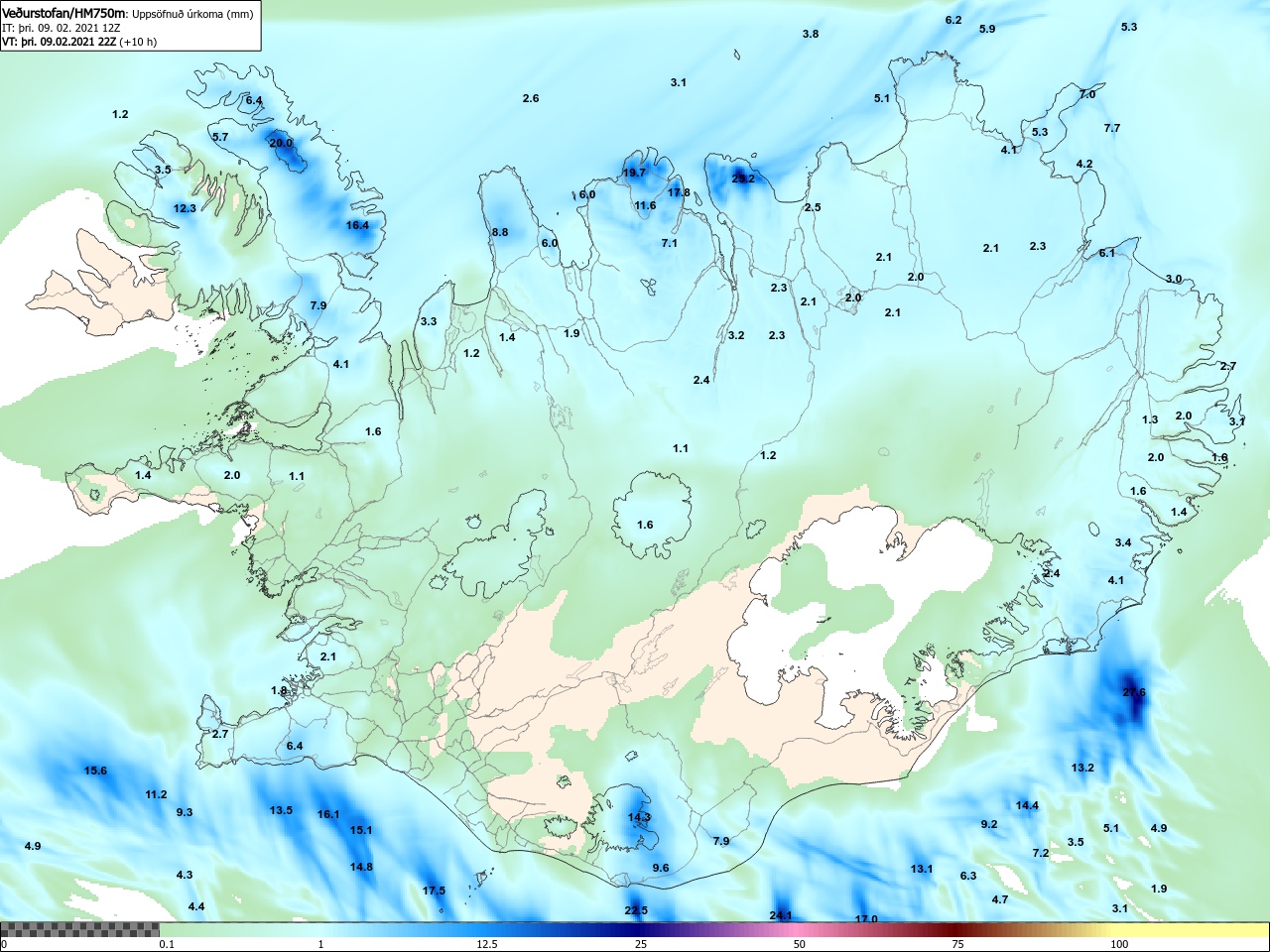The image size is (1270, 952).
Task: Click the 5.7 value in the Westfjords
Action: pyautogui.click(x=220, y=137)
